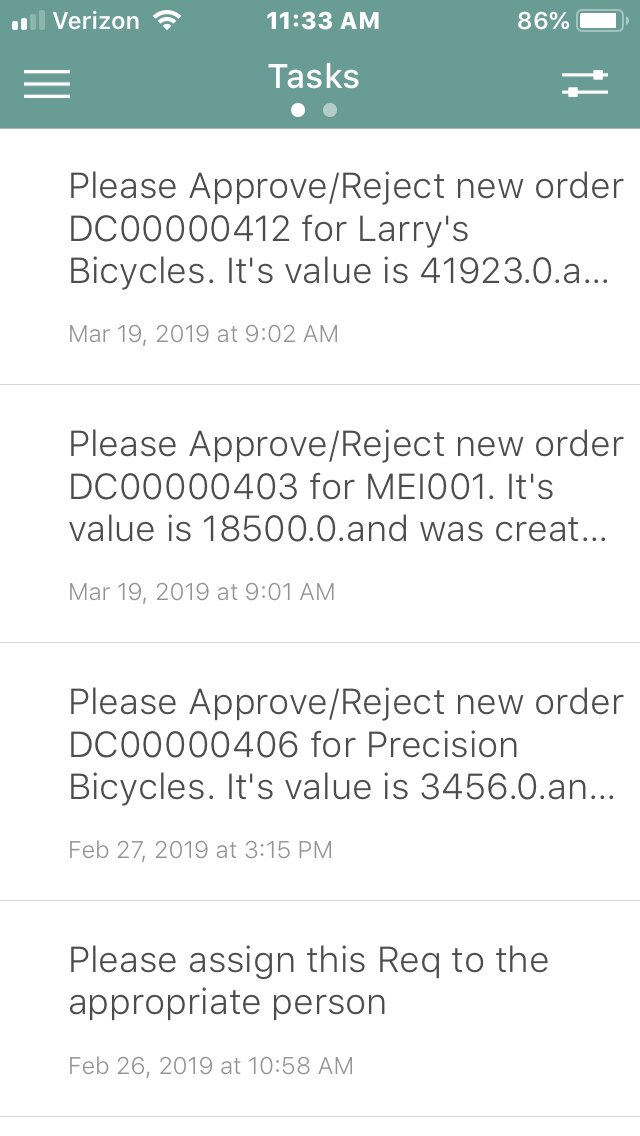Open the hamburger navigation menu
The height and width of the screenshot is (1136, 640).
coord(47,83)
